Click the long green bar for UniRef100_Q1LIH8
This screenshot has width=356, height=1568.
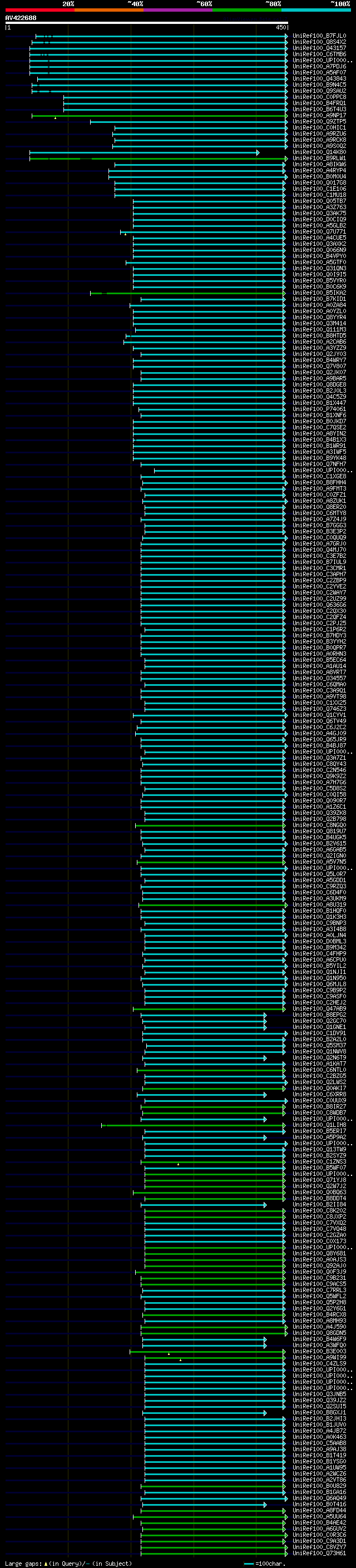(x=194, y=1125)
